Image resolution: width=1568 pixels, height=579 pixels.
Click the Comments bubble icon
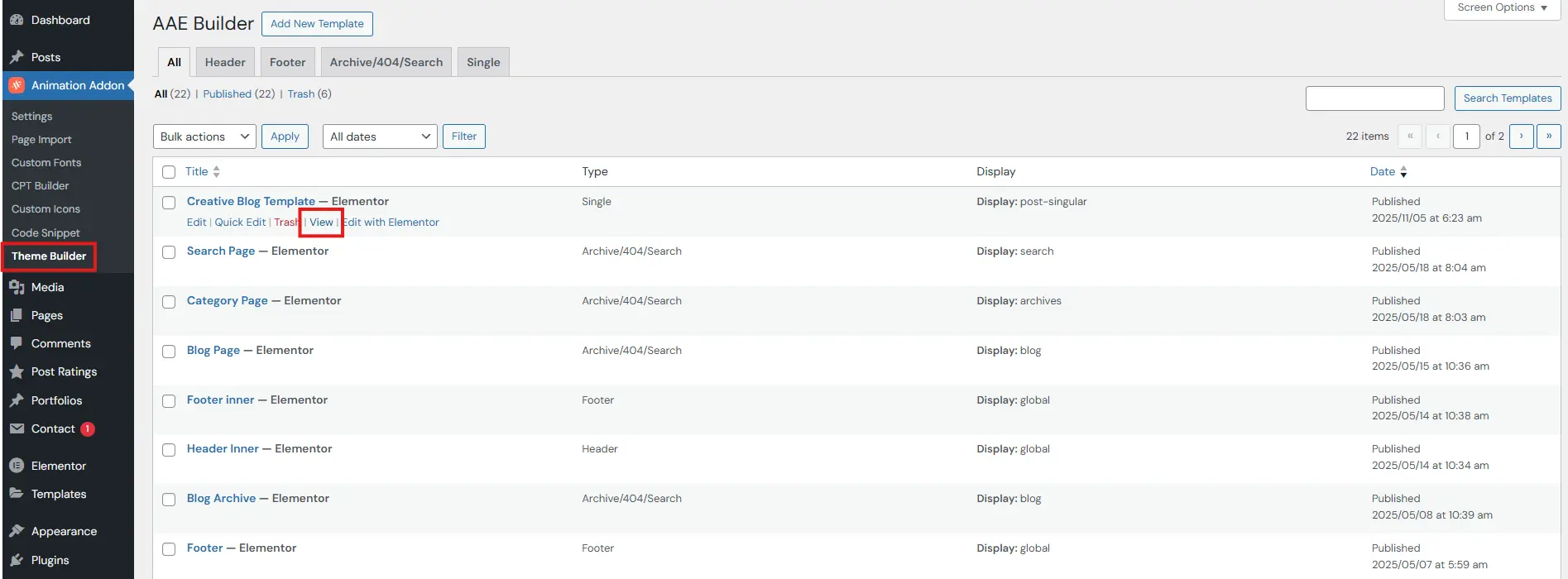pos(17,343)
